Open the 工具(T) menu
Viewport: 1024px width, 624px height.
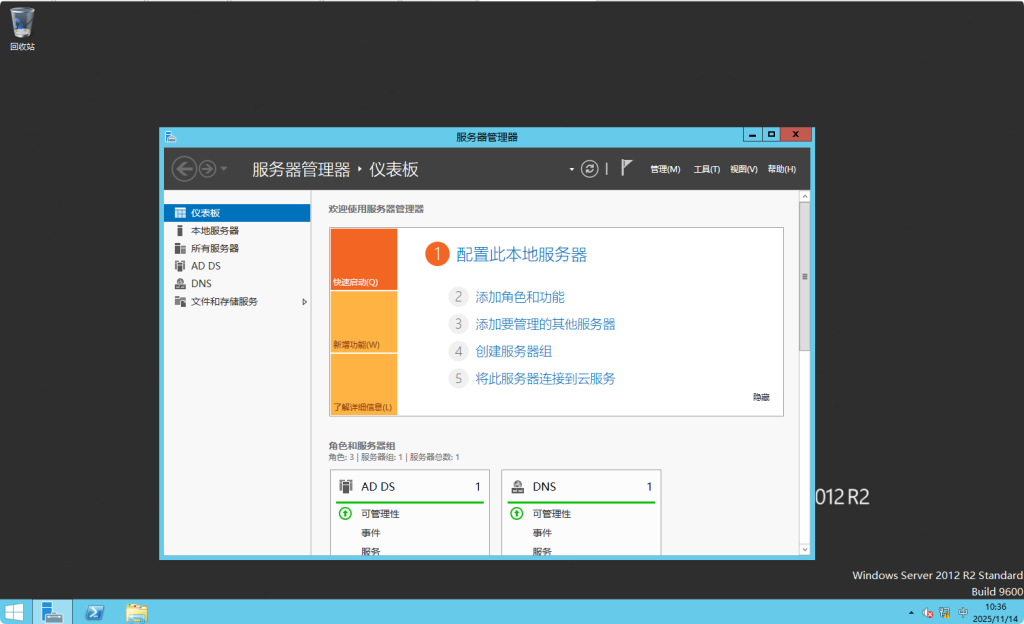click(x=705, y=168)
